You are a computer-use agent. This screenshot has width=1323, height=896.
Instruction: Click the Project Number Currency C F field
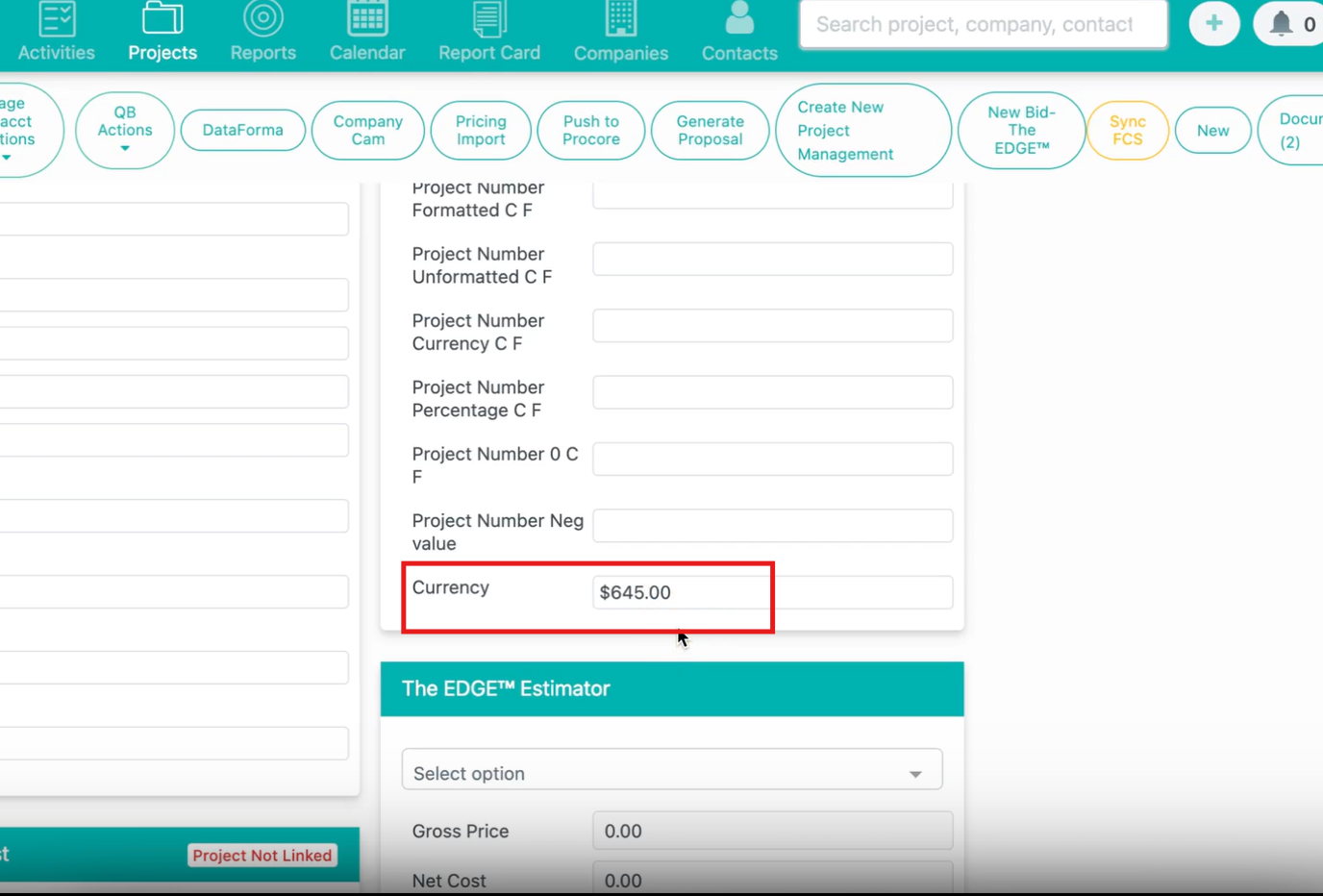[772, 326]
